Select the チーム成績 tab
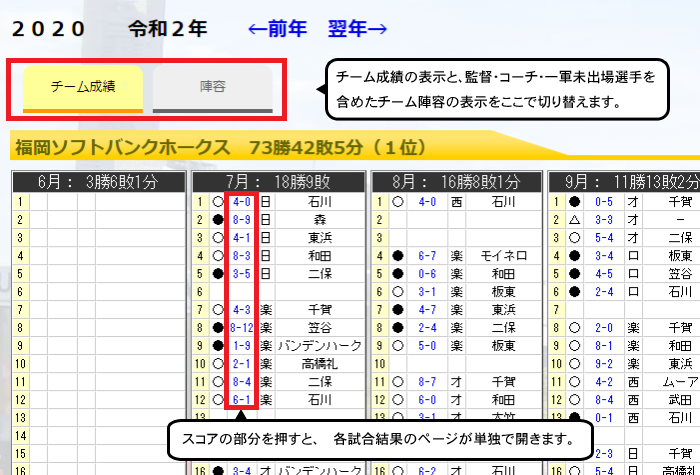Image resolution: width=700 pixels, height=475 pixels. coord(83,88)
